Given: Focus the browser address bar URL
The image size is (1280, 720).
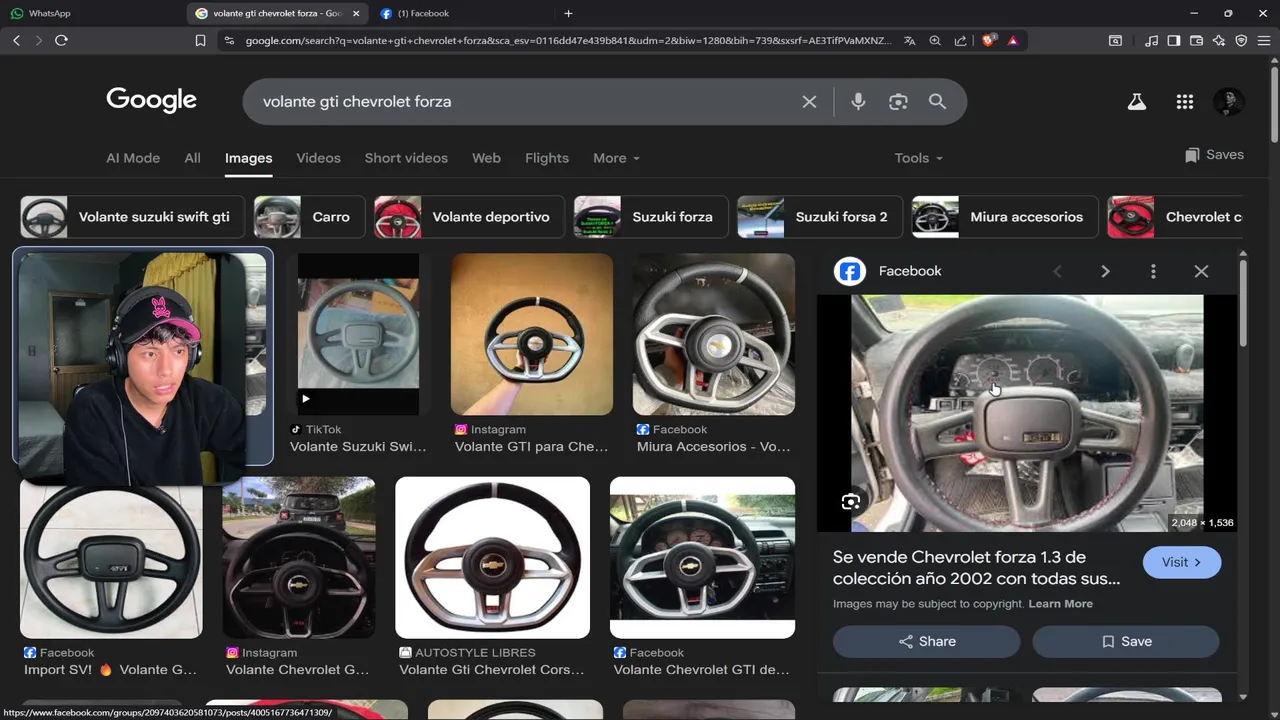Looking at the screenshot, I should (x=567, y=40).
